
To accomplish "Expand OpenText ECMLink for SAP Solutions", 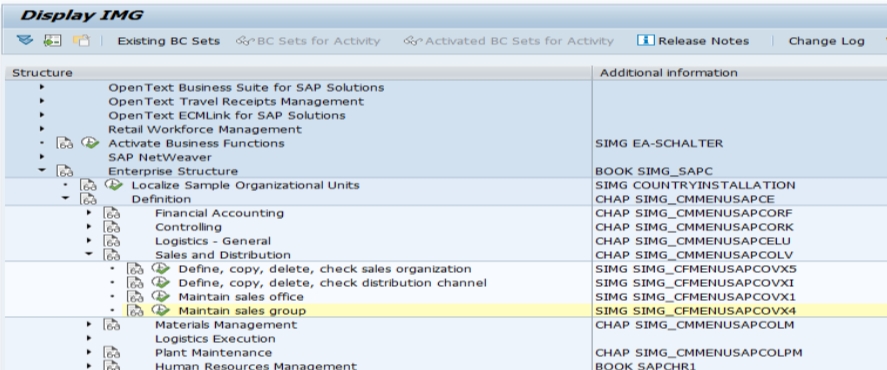I will pos(42,115).
